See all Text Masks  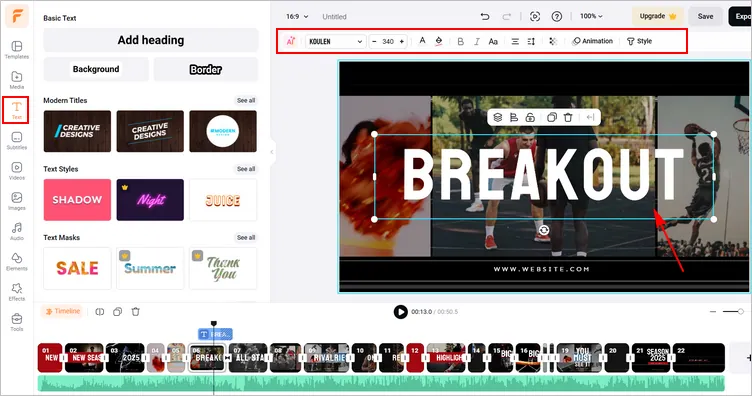[x=246, y=237]
